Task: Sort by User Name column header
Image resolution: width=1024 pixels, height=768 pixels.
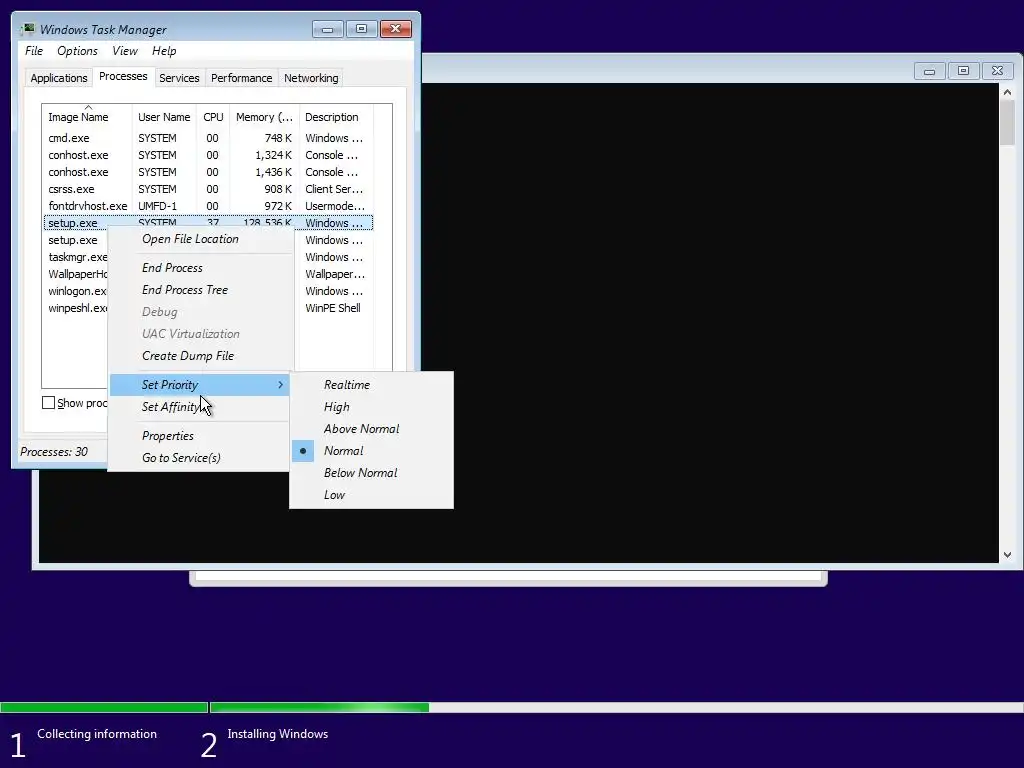Action: coord(164,117)
